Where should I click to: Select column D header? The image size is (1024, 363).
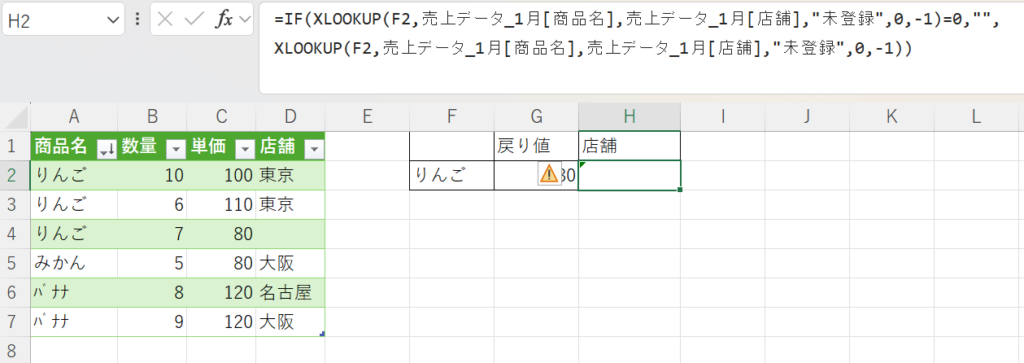coord(291,116)
